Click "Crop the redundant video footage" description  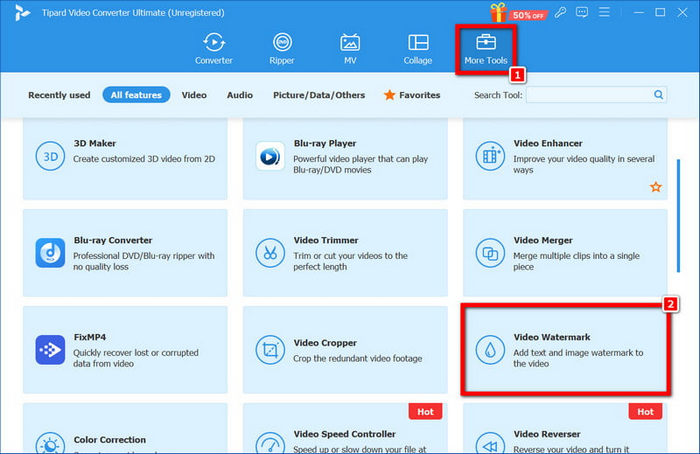coord(358,358)
